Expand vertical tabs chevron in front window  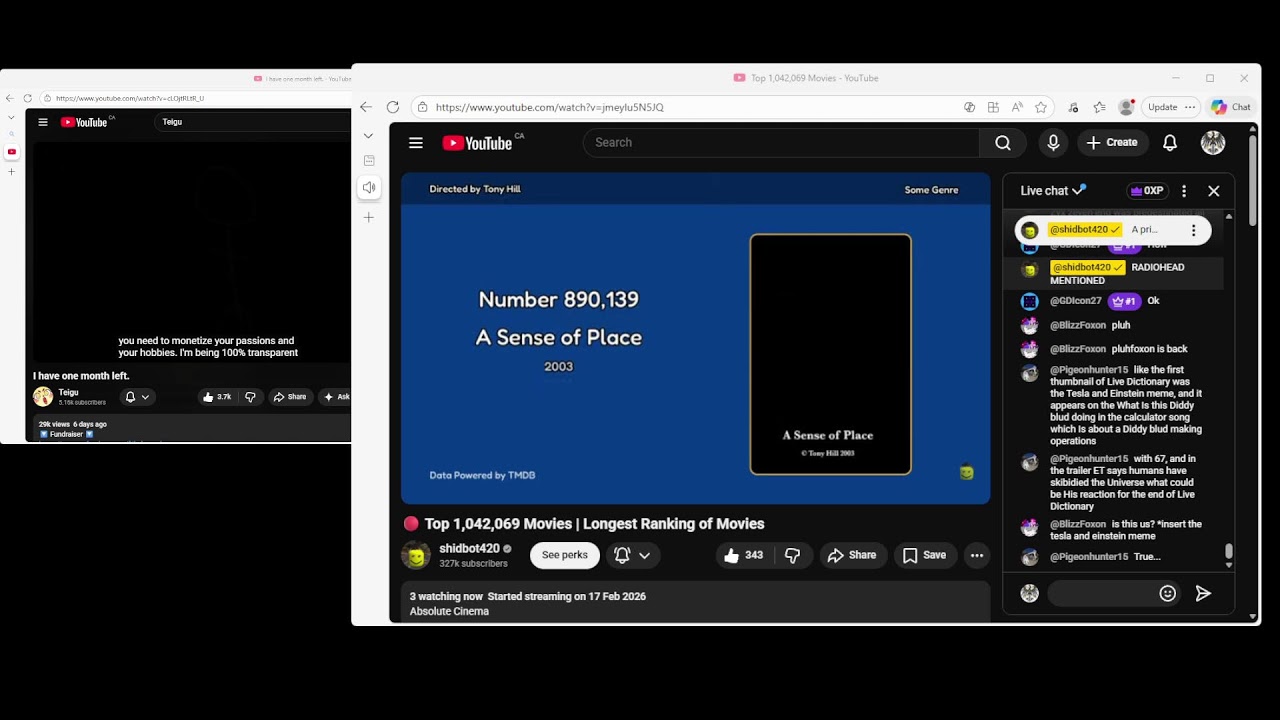pos(369,135)
